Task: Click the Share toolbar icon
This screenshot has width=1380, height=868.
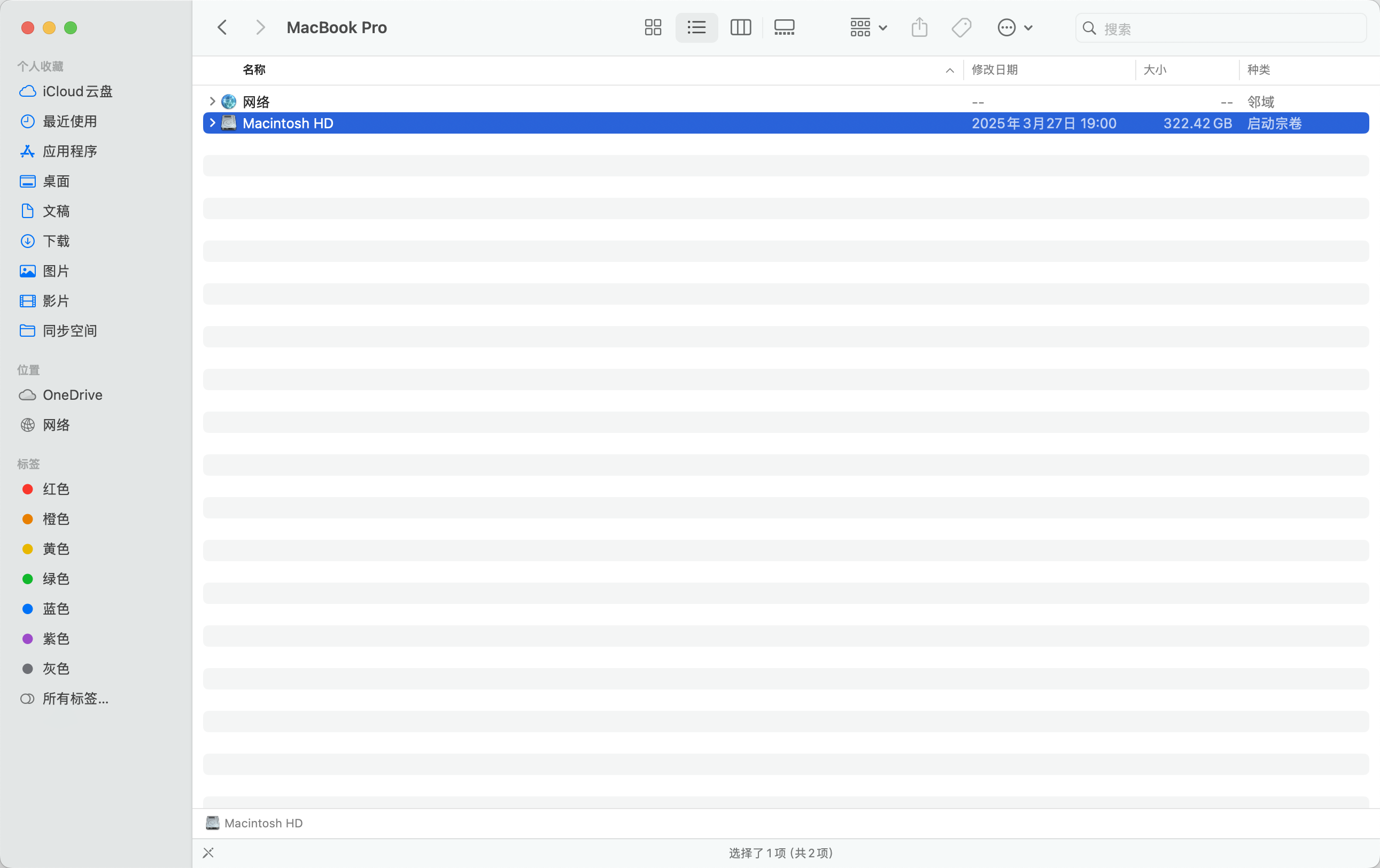Action: (x=919, y=27)
